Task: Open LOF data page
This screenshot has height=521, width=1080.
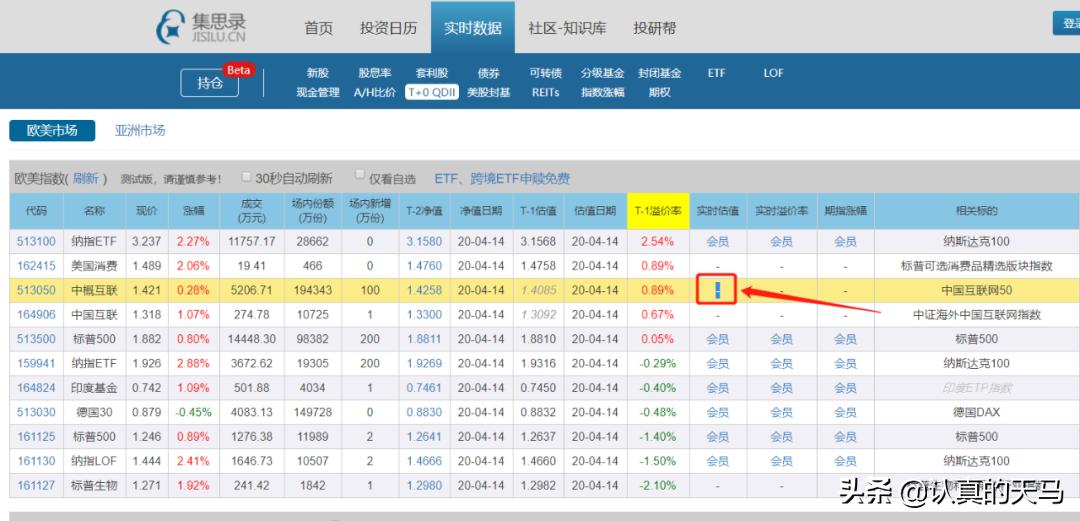Action: click(x=773, y=73)
